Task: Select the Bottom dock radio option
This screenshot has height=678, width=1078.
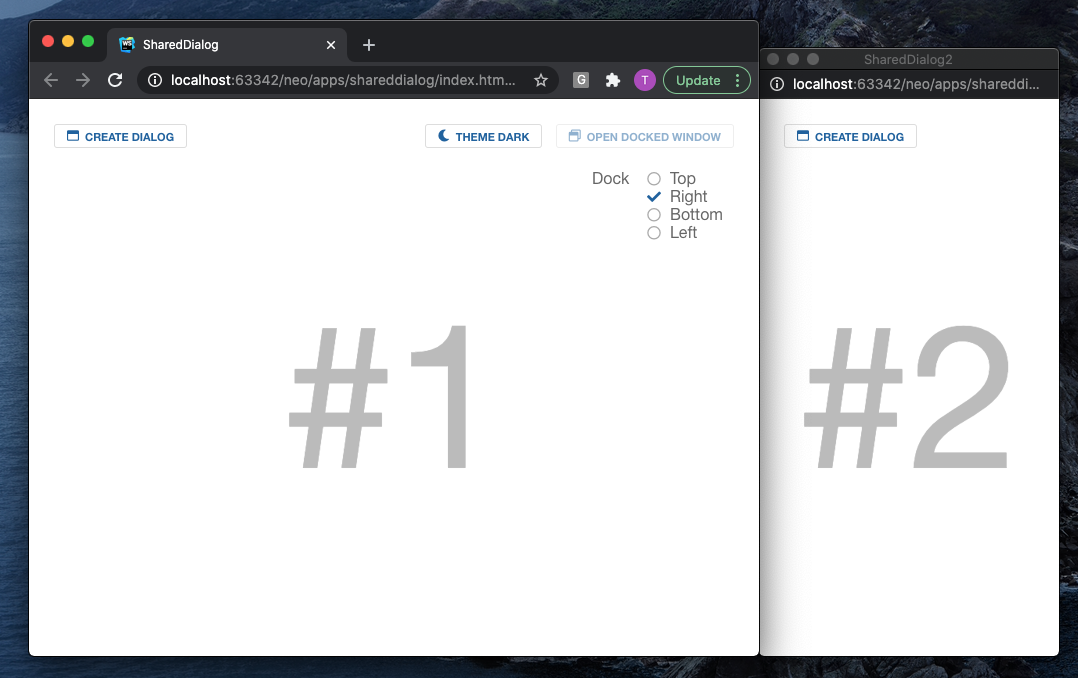Action: point(654,215)
